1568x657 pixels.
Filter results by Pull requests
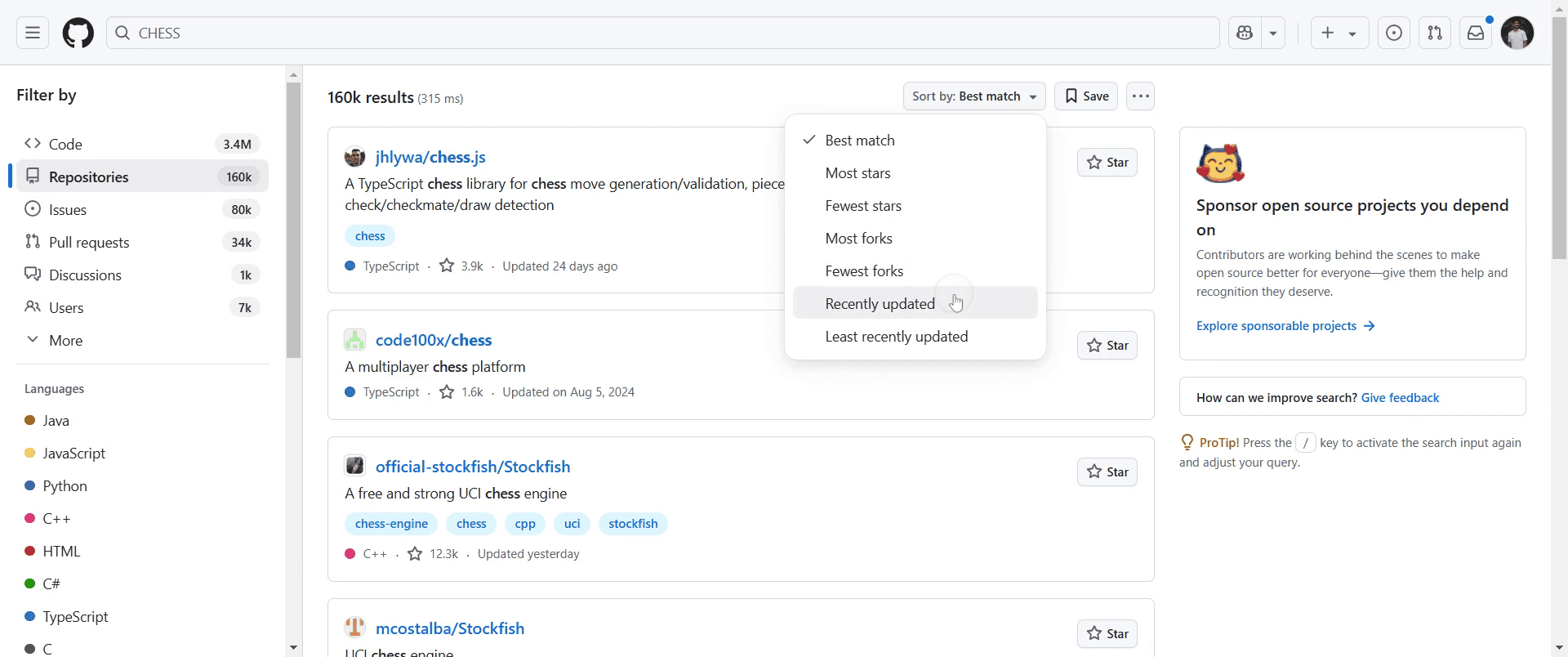coord(142,242)
